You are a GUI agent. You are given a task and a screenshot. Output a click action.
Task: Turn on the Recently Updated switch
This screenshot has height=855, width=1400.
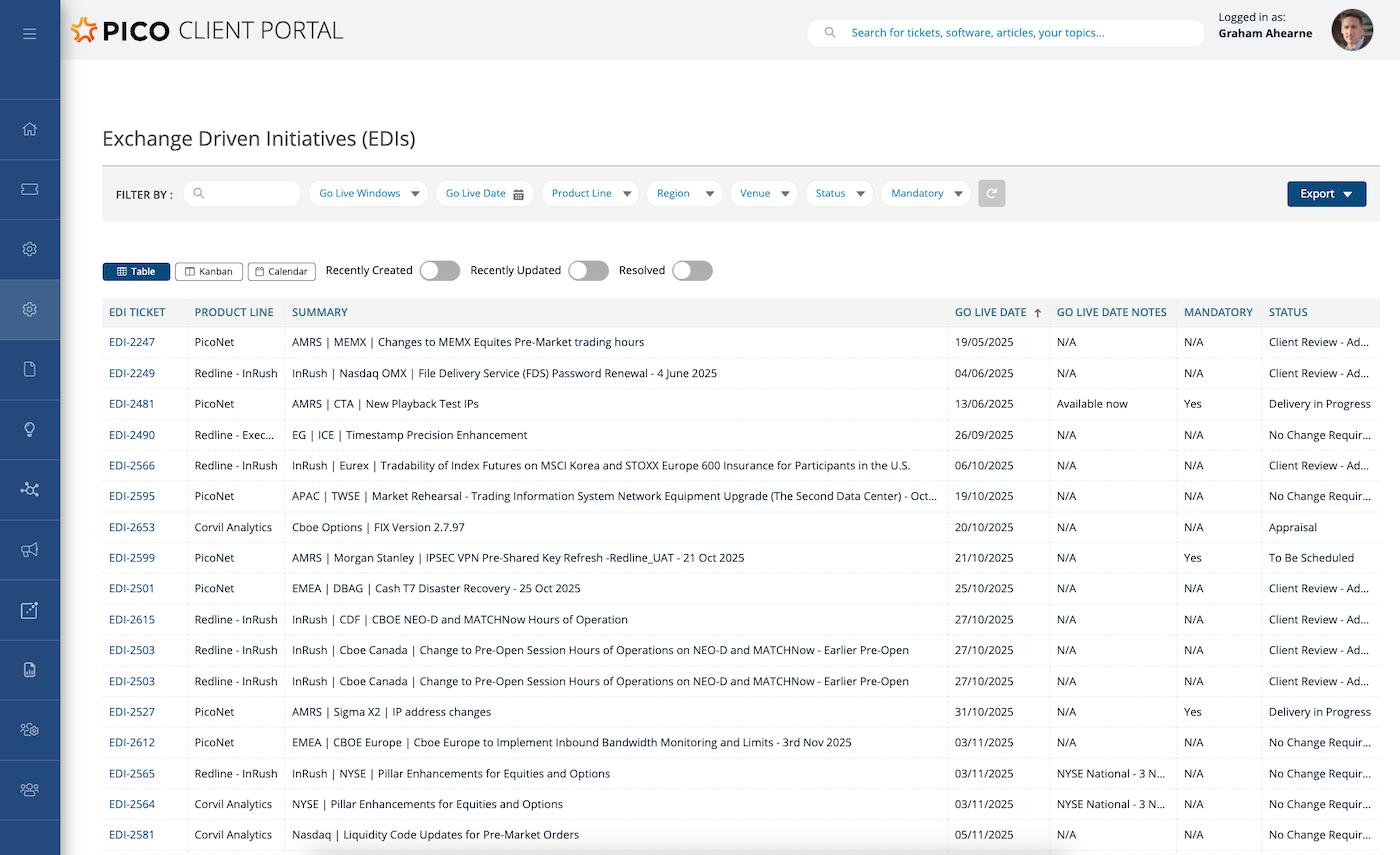click(x=588, y=270)
